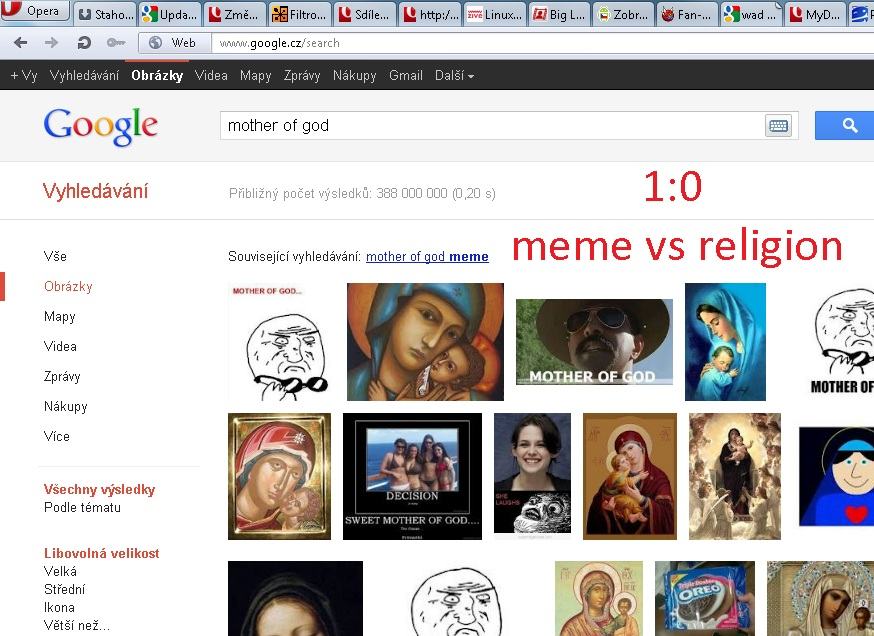This screenshot has height=636, width=874.
Task: Click the Web globe badge
Action: click(x=174, y=43)
